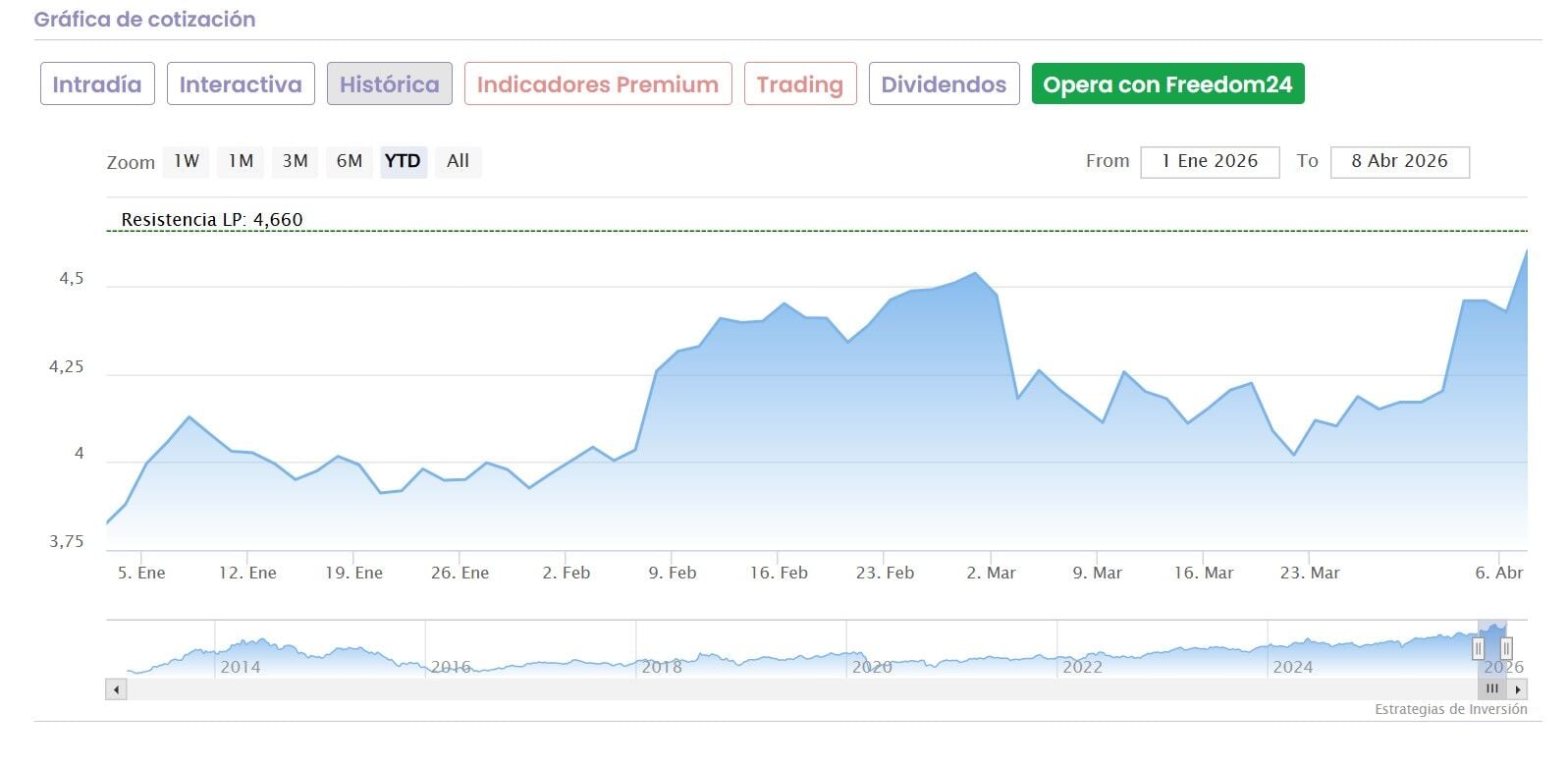Select the 3M zoom range
Screen dimensions: 1568x768
[x=295, y=161]
